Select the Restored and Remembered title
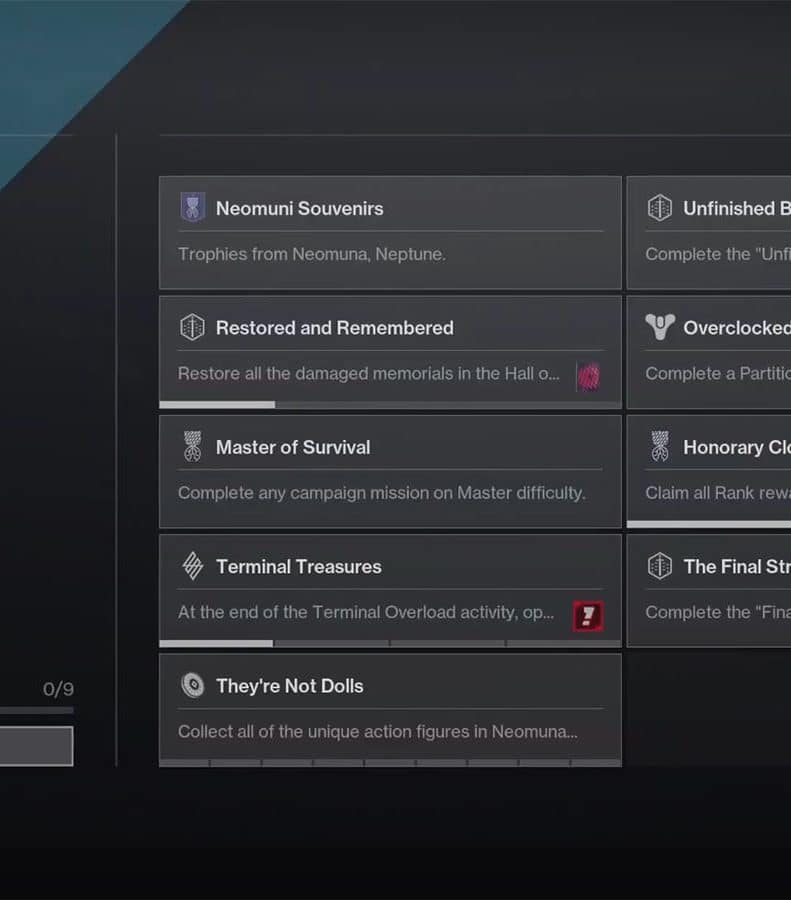The width and height of the screenshot is (791, 900). [x=335, y=328]
